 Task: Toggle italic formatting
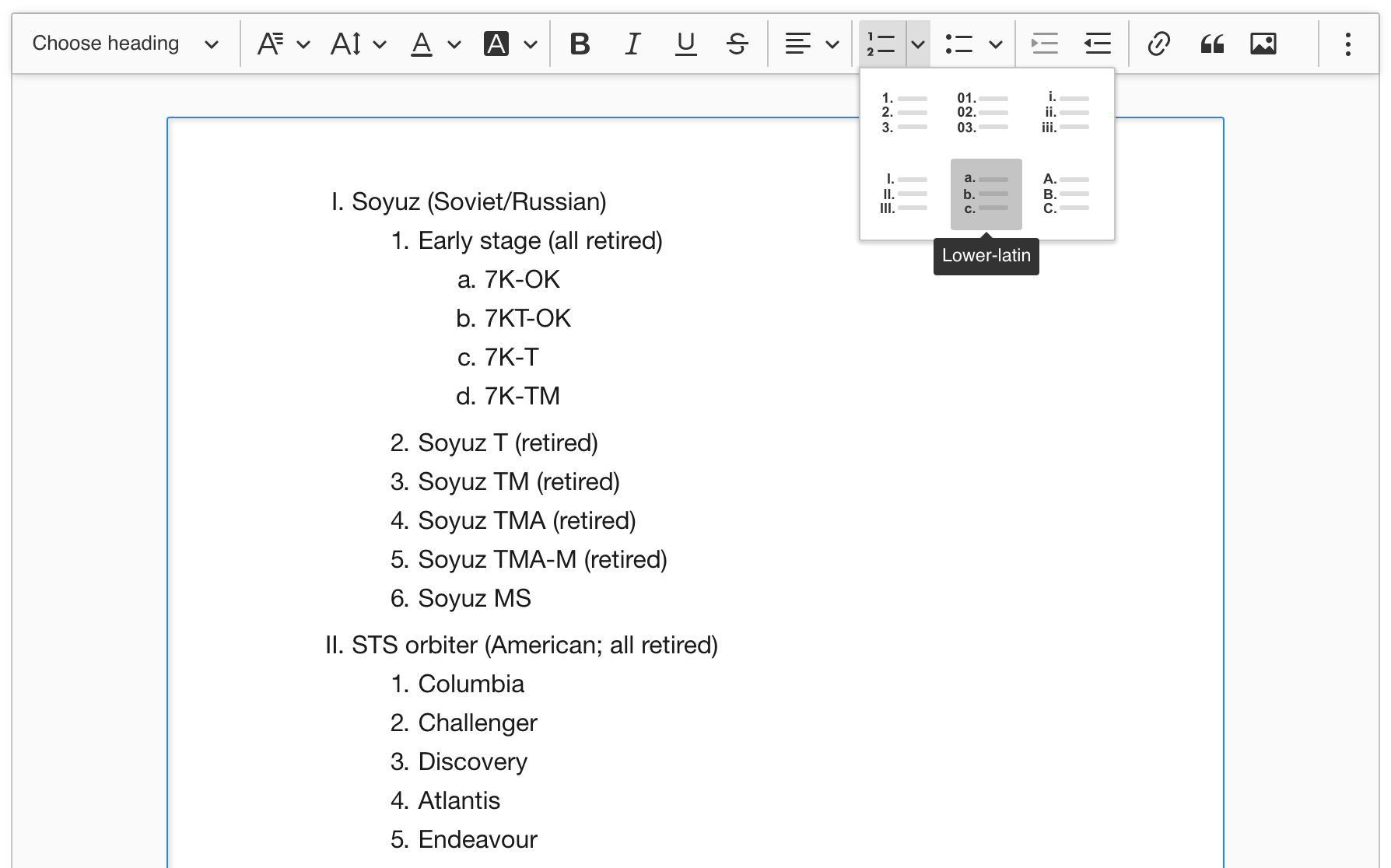(x=632, y=44)
